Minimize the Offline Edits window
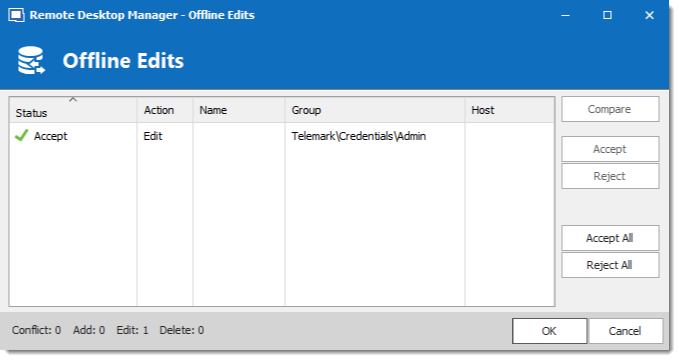The height and width of the screenshot is (360, 679). pyautogui.click(x=565, y=15)
